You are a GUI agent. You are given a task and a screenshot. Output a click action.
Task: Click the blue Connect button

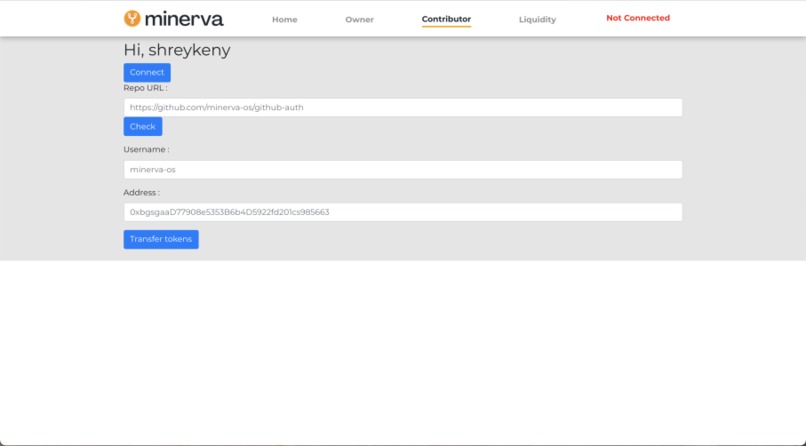(147, 72)
